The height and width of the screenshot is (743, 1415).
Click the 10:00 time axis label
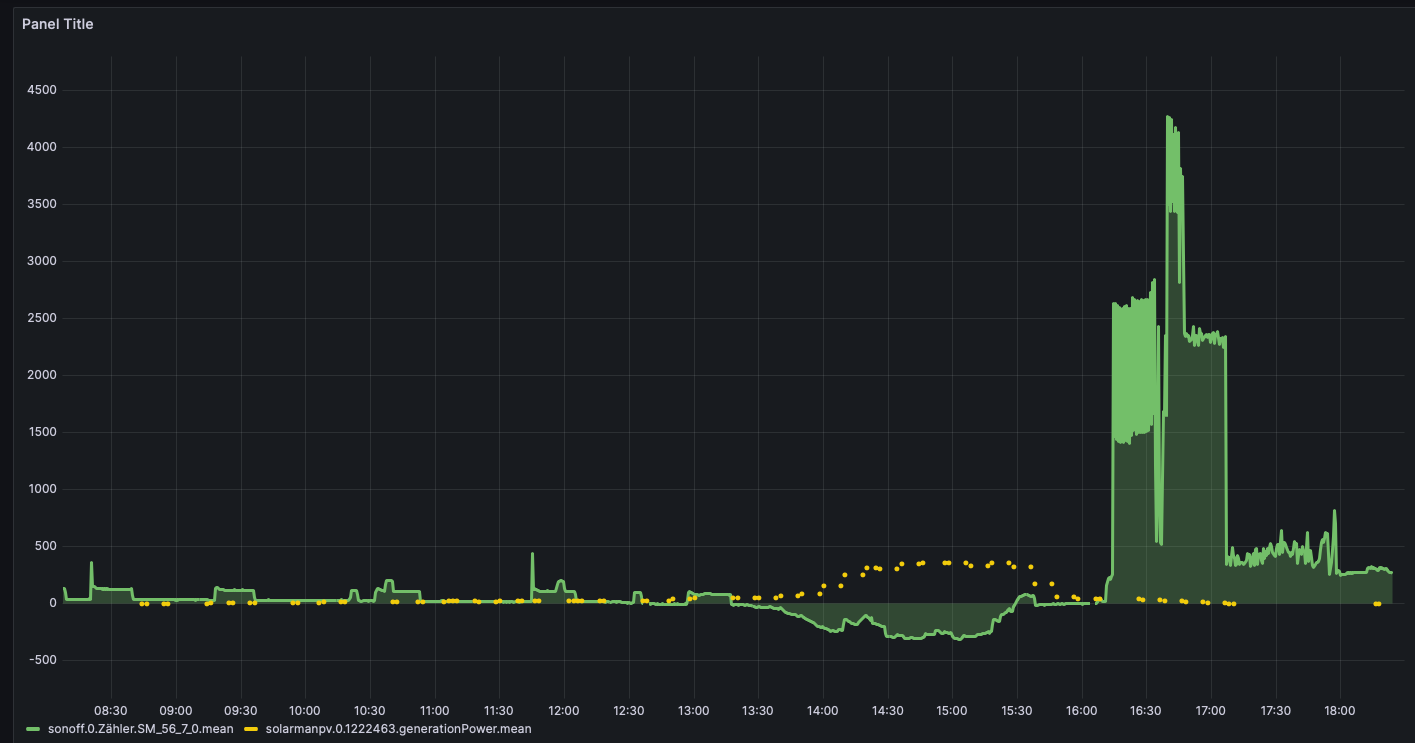point(305,711)
